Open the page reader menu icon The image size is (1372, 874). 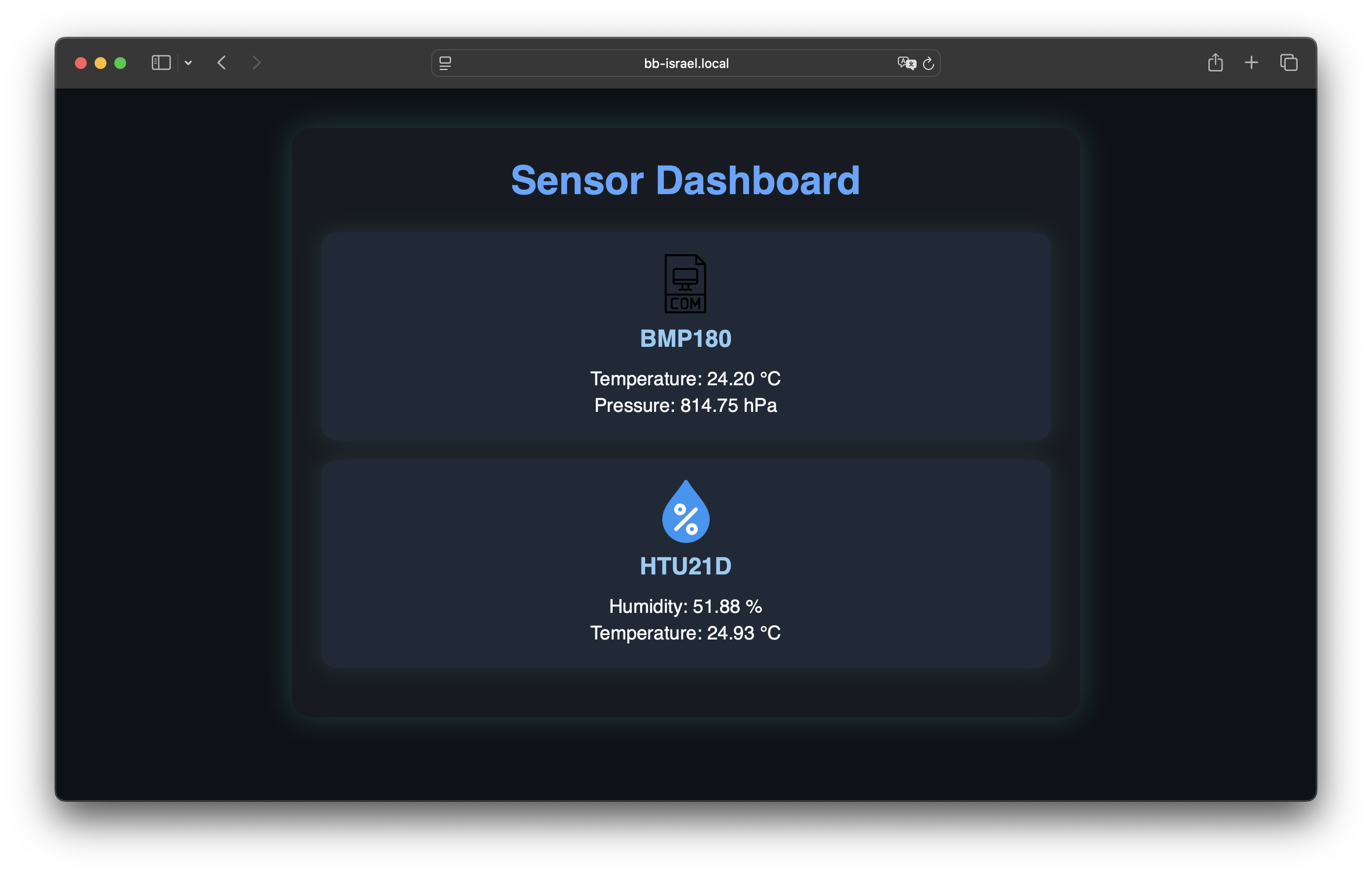[x=445, y=63]
